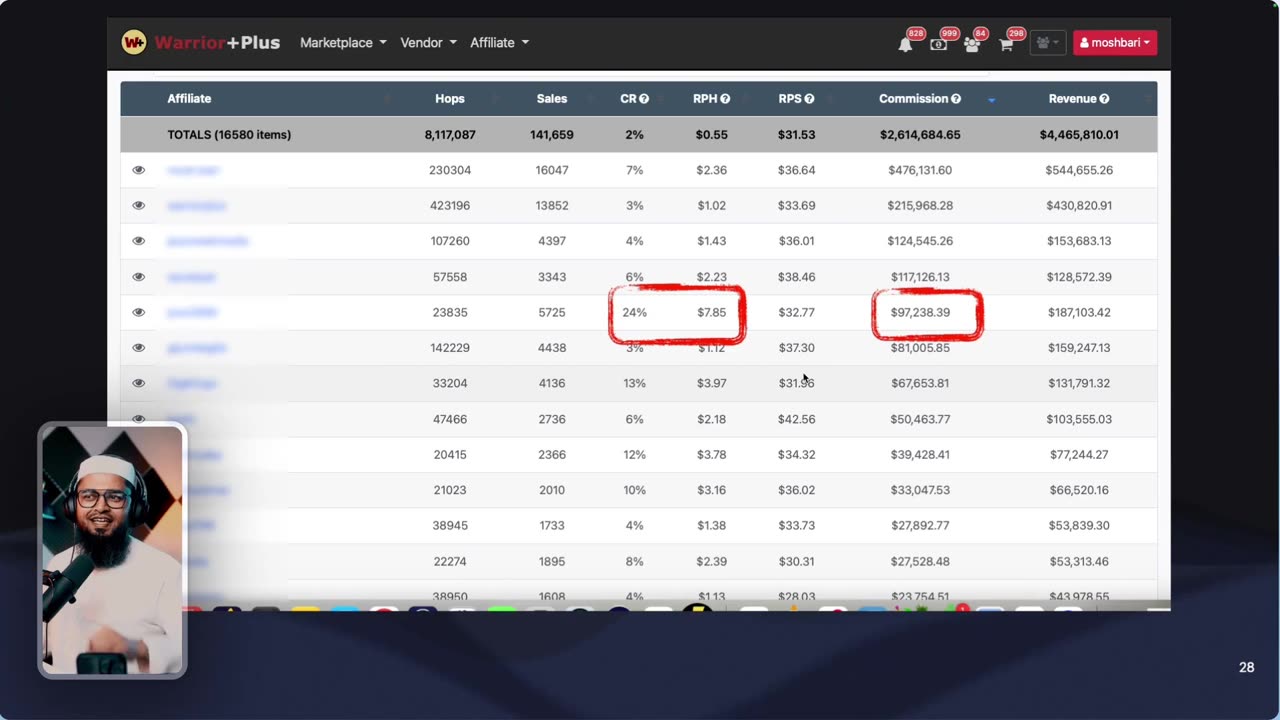1280x720 pixels.
Task: Toggle the eye icon in the 142229 hops row
Action: [139, 348]
